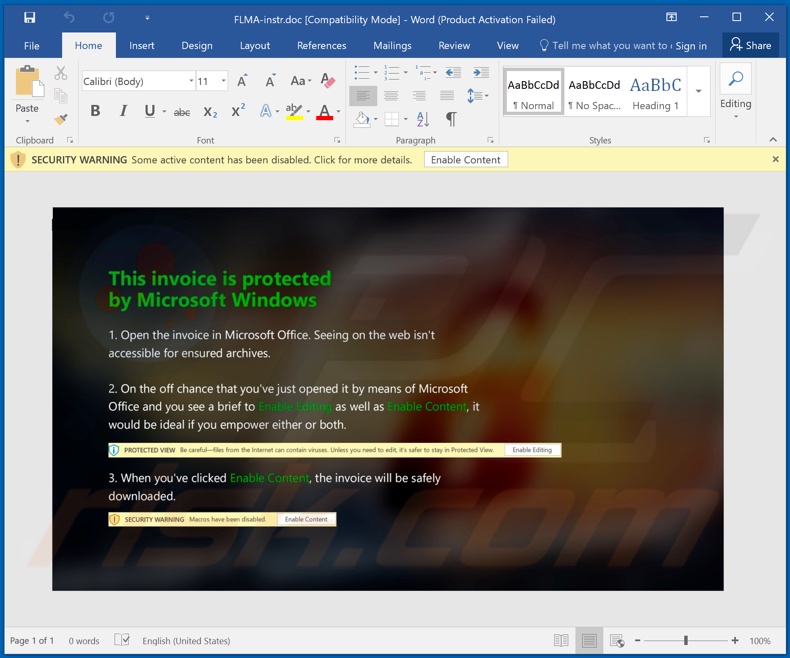Click the Copy icon
The width and height of the screenshot is (790, 658).
click(61, 96)
